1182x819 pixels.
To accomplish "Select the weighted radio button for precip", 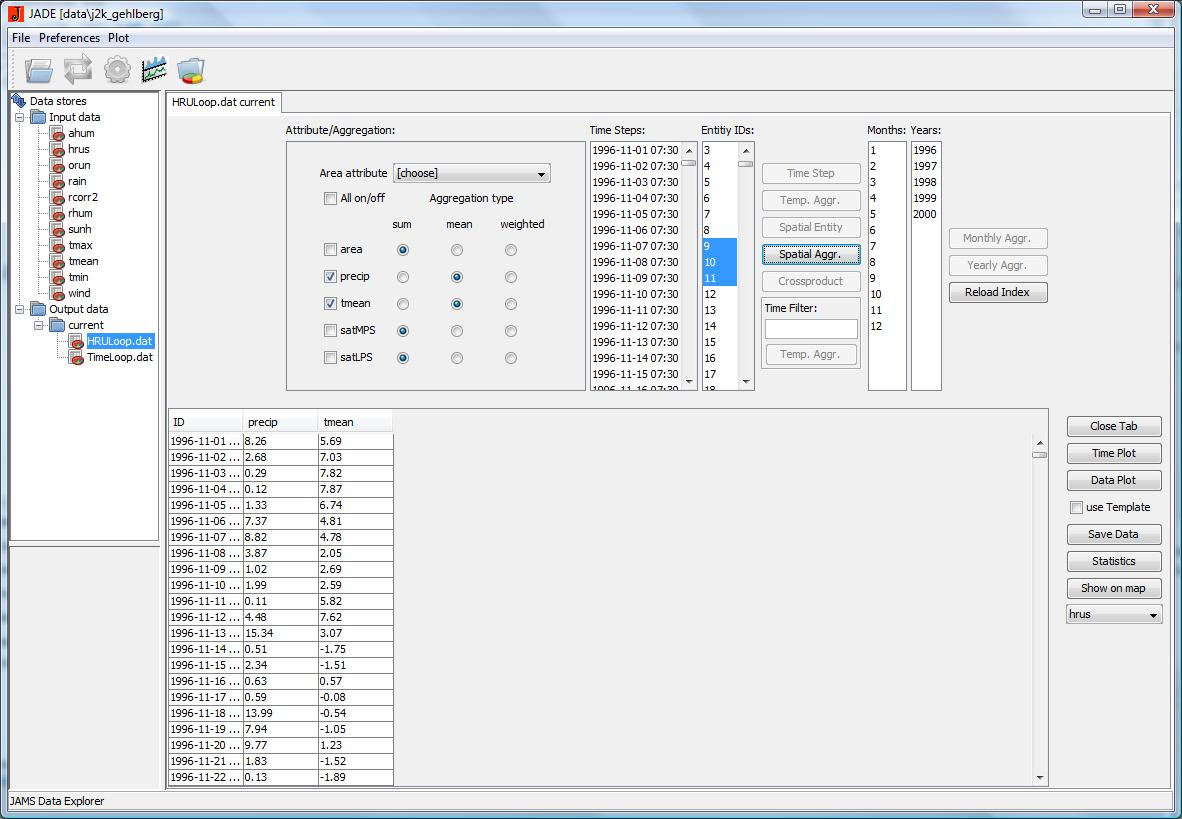I will point(511,277).
